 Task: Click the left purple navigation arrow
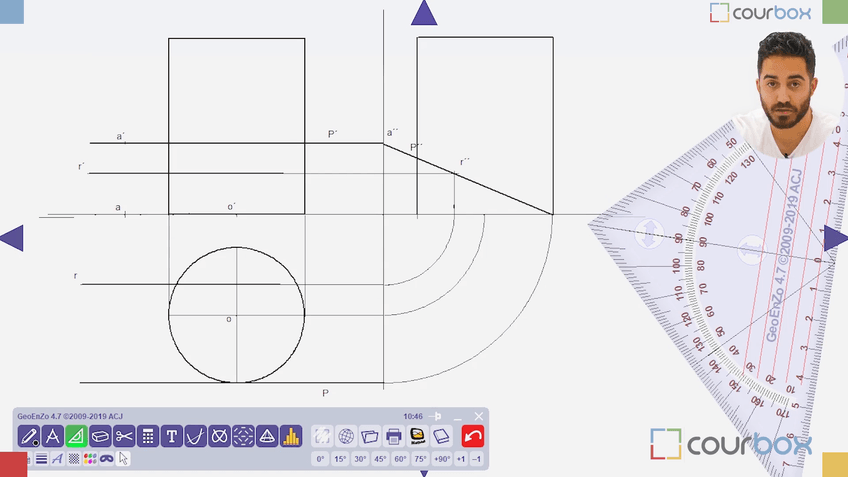12,238
